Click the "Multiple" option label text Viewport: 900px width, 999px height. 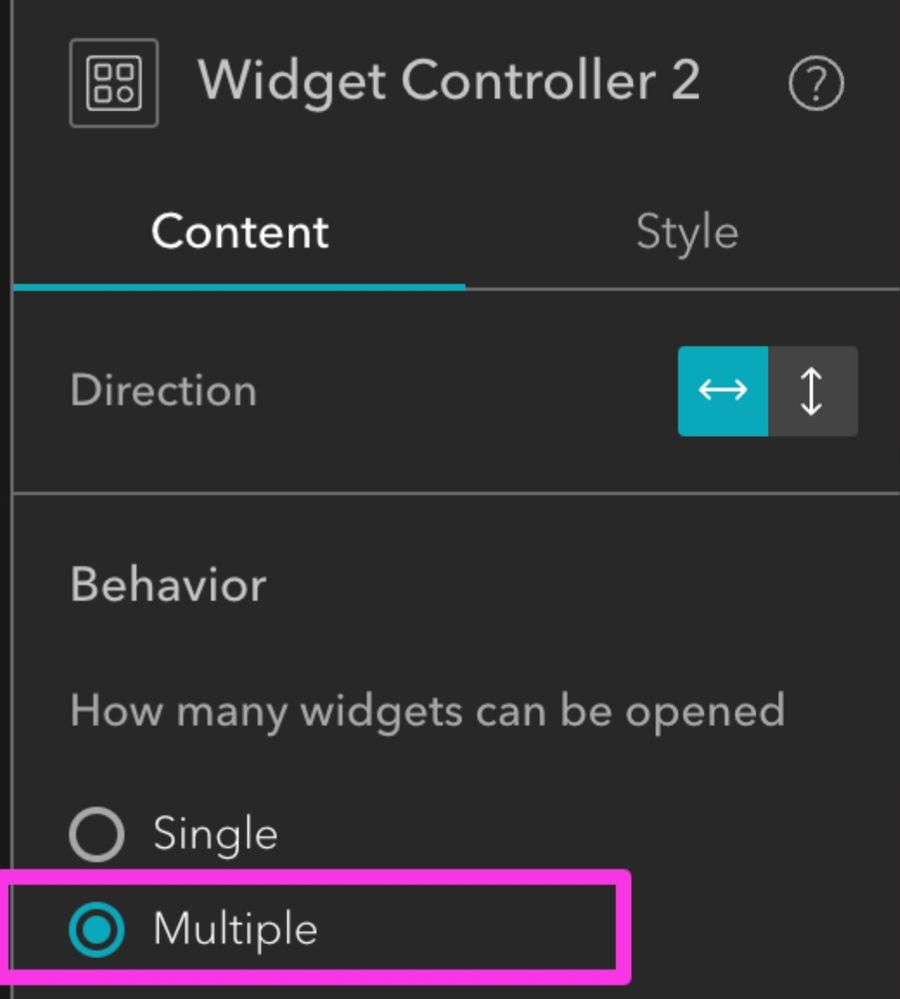point(235,930)
